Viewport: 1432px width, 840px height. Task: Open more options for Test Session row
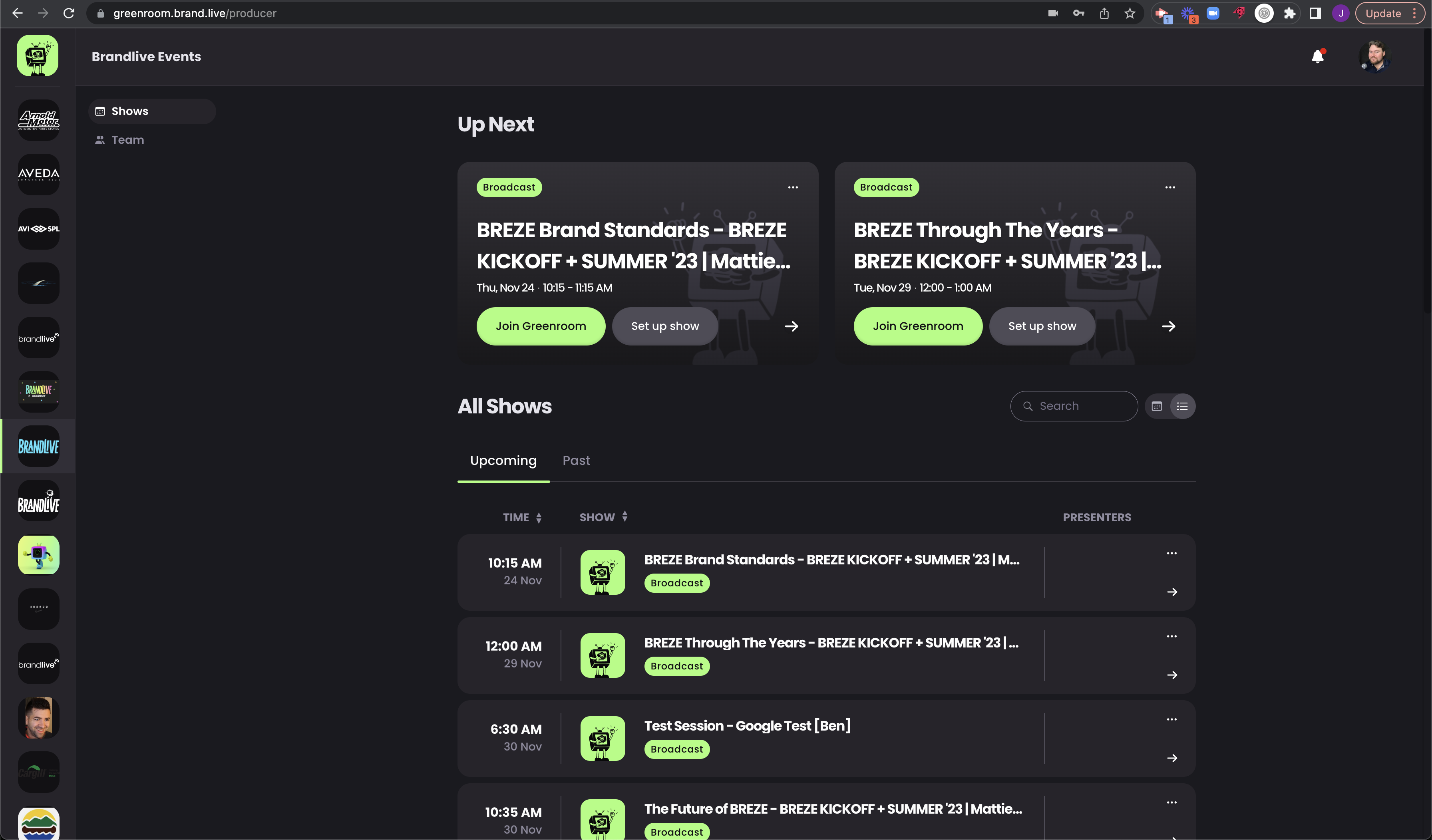[1172, 719]
